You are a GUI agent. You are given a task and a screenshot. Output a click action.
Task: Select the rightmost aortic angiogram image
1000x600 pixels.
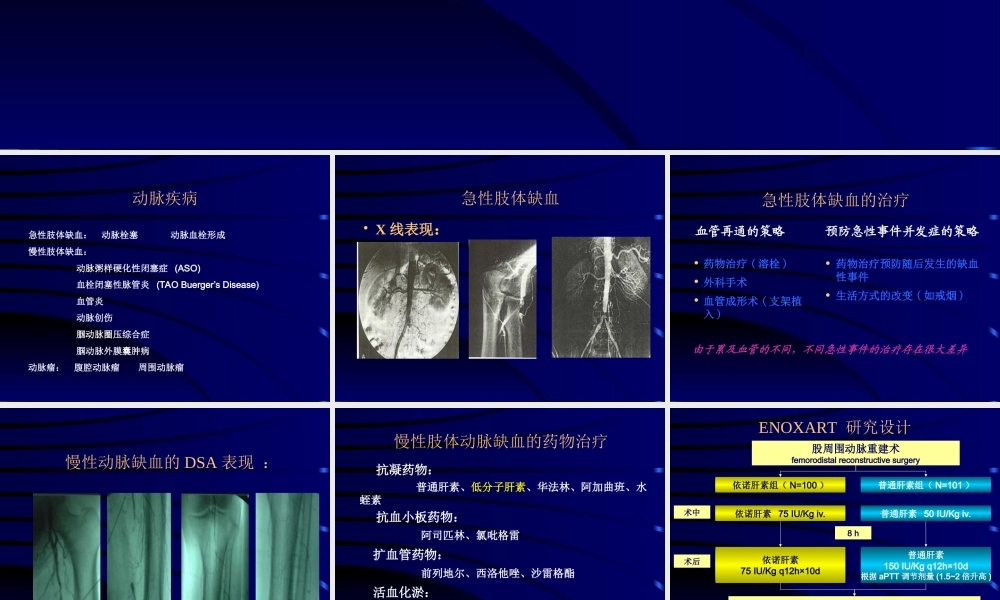click(x=599, y=297)
